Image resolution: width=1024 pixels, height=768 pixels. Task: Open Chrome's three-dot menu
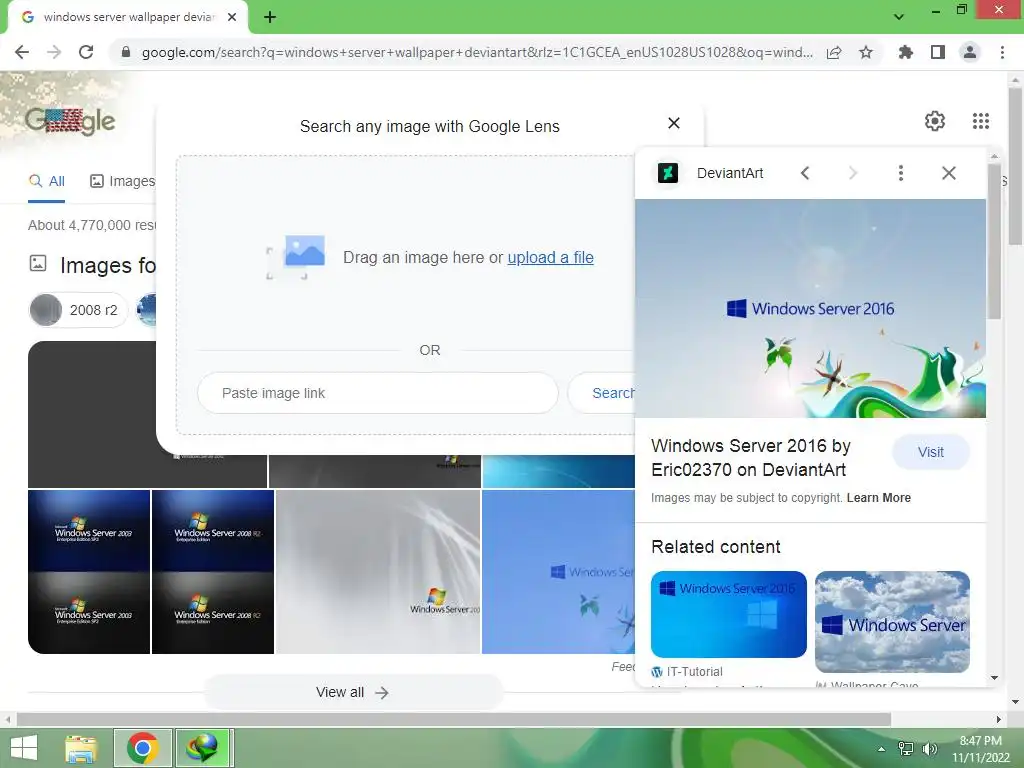click(1002, 52)
